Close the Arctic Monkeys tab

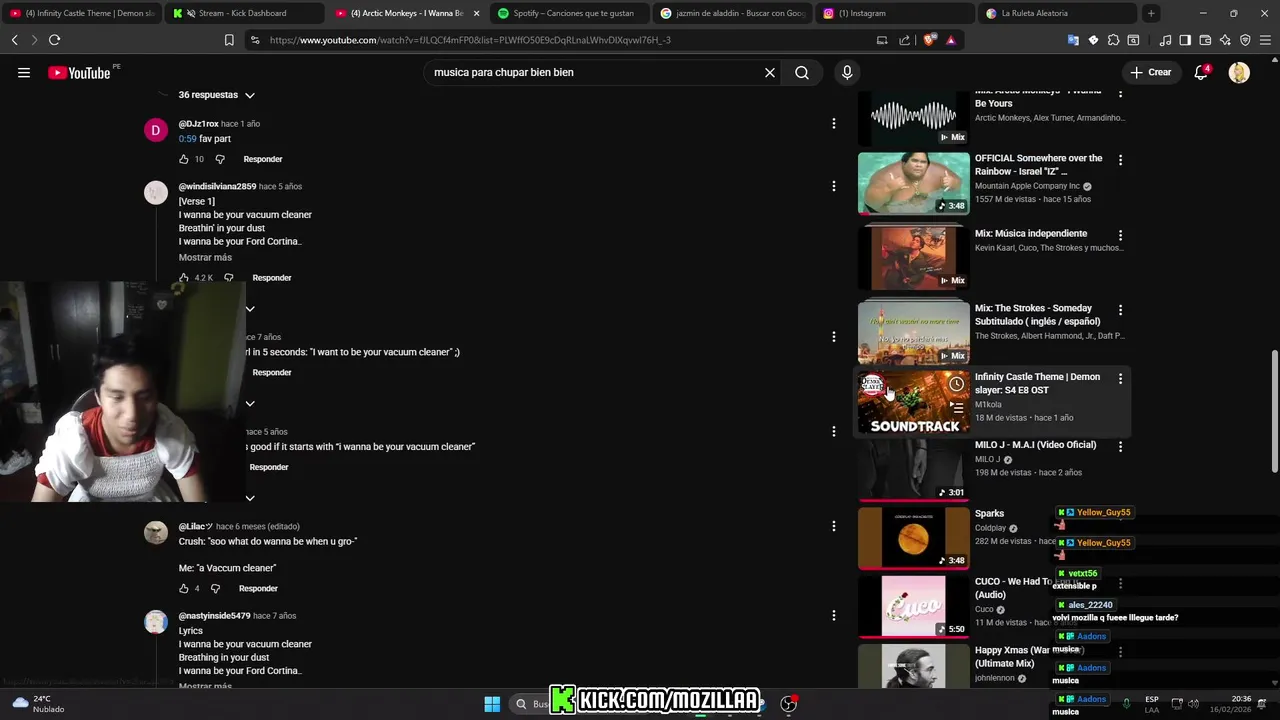tap(476, 13)
